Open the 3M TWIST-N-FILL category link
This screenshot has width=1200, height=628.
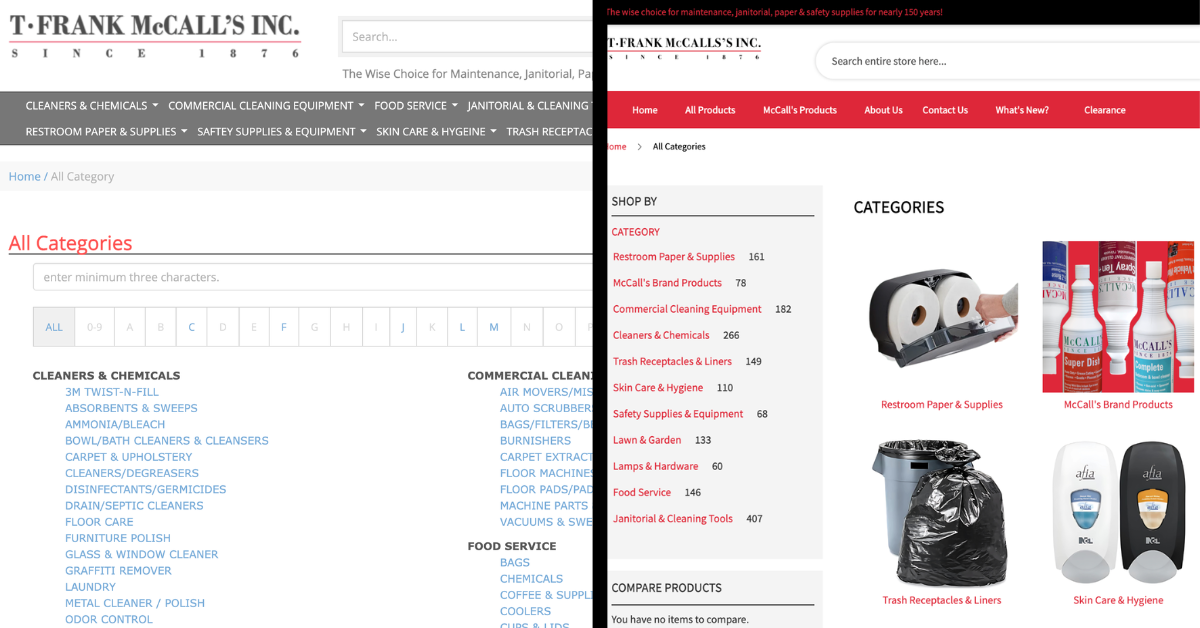click(x=112, y=392)
